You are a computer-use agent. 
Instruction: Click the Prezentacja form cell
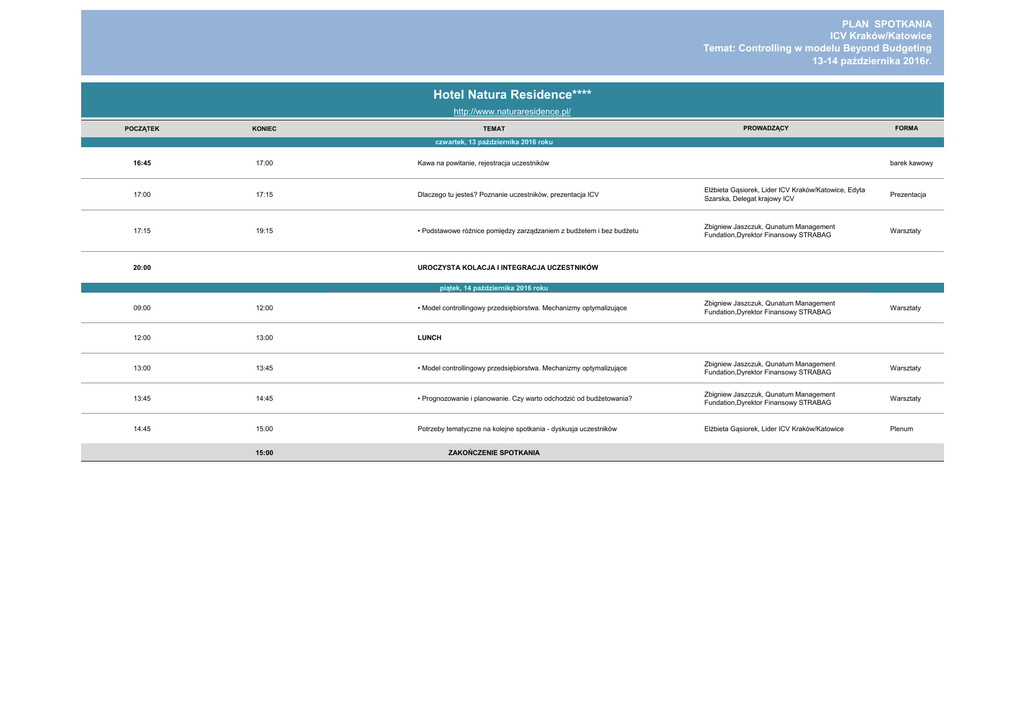[907, 194]
